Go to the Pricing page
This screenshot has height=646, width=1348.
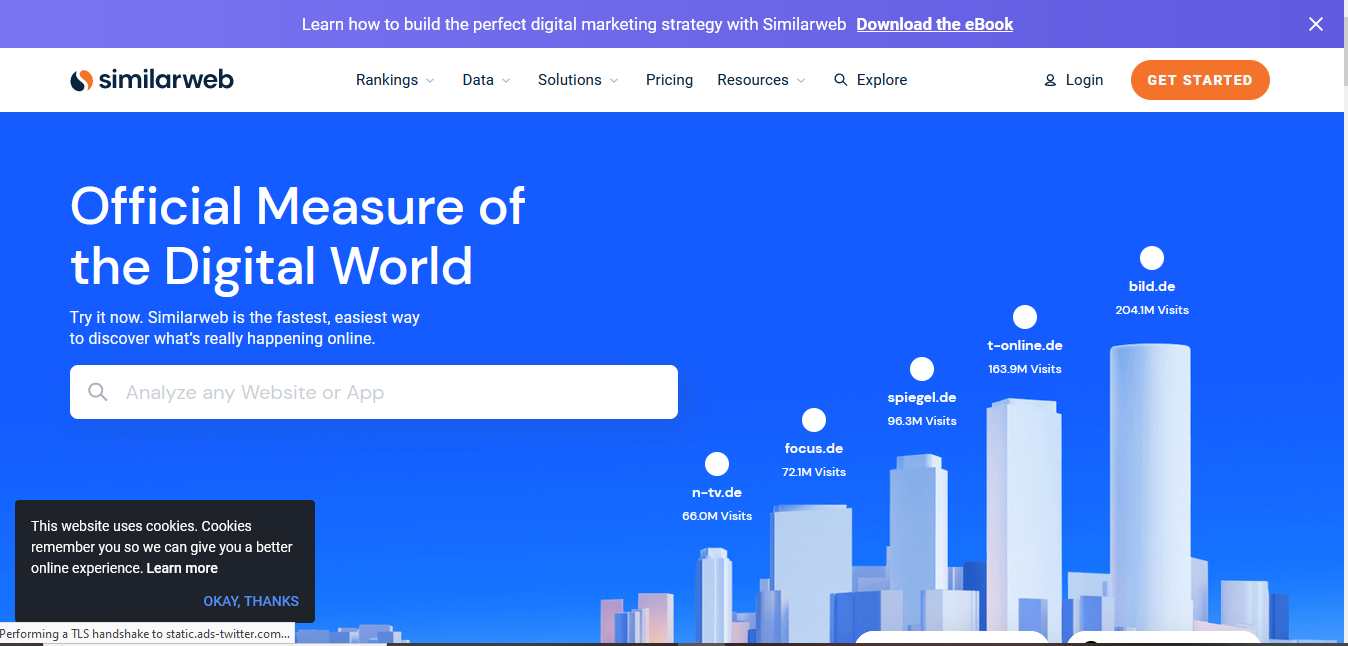coord(669,80)
